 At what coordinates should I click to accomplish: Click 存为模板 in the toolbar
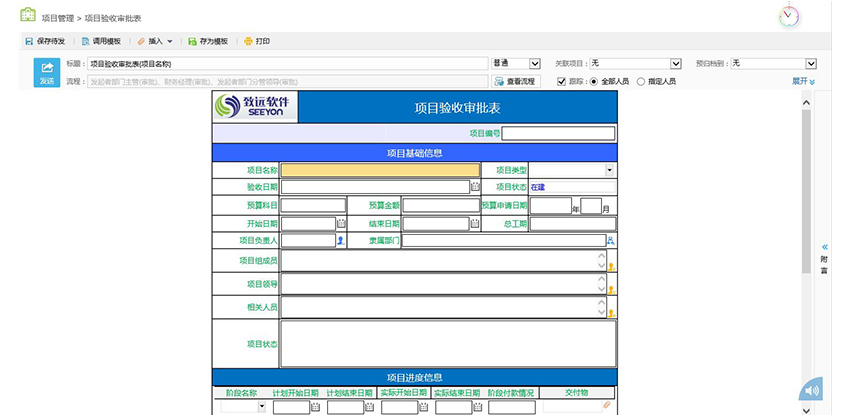(208, 41)
